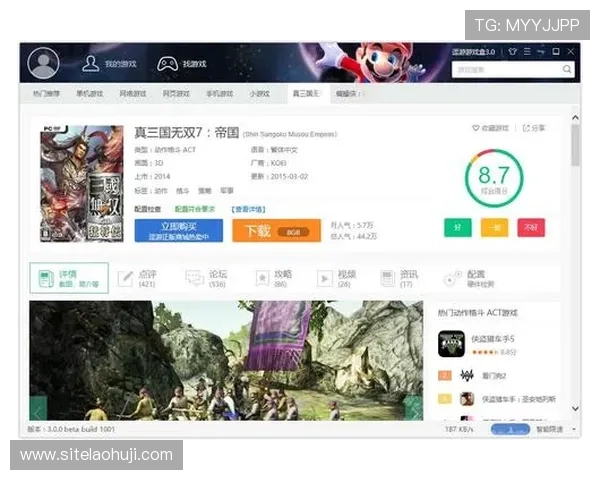Click the 真三国无双7 cover art
This screenshot has width=600, height=480.
coord(82,184)
